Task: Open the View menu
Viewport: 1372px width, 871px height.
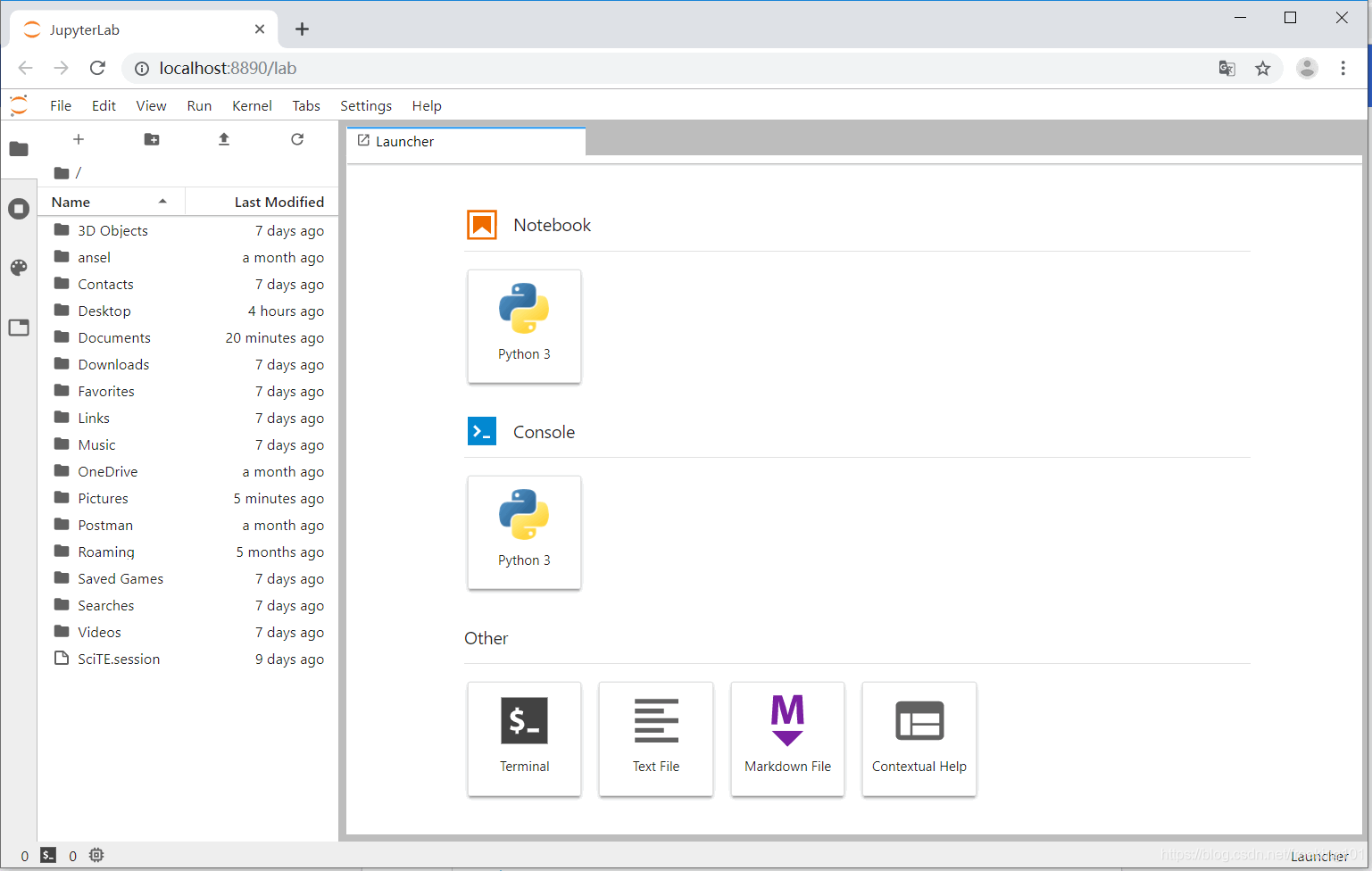Action: coord(151,105)
